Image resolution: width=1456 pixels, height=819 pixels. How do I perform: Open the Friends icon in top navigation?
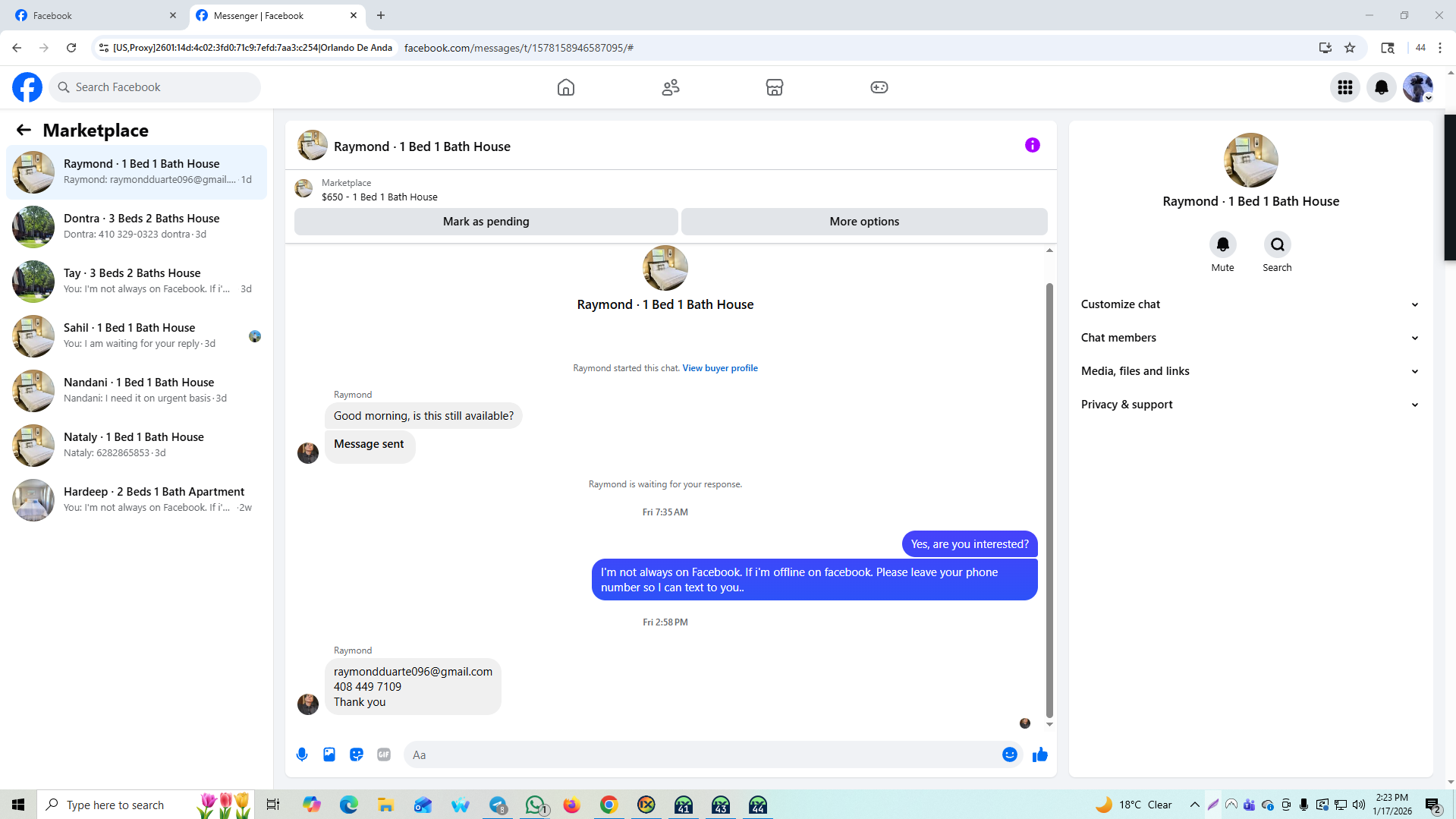(x=670, y=87)
